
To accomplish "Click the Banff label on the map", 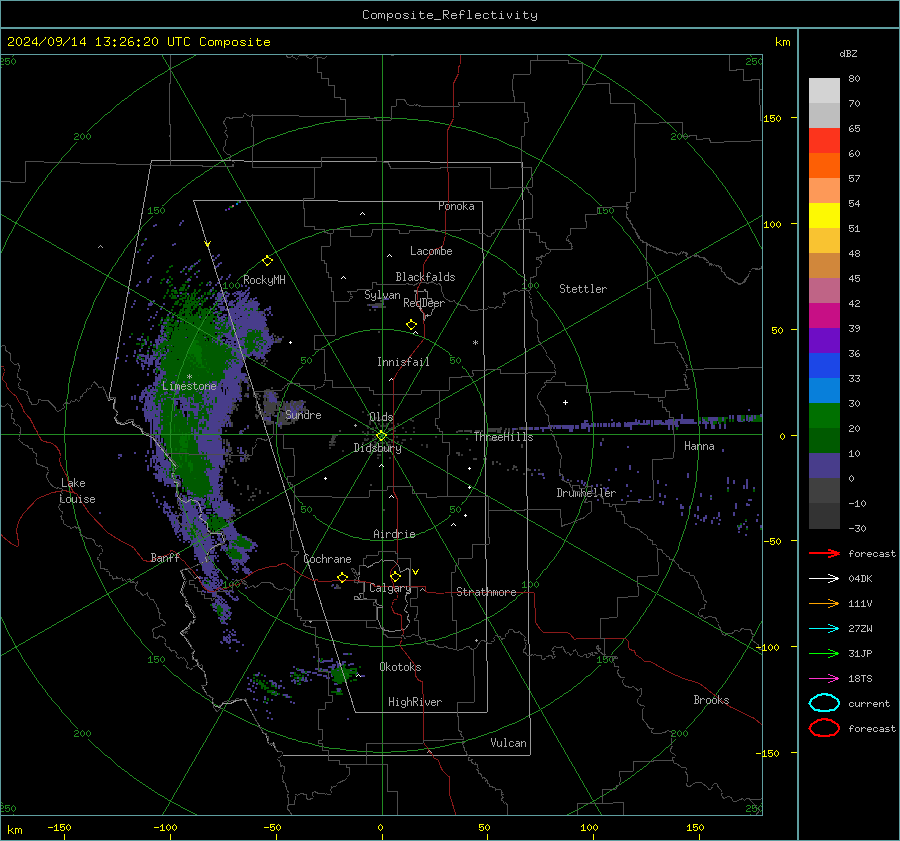I will tap(165, 557).
